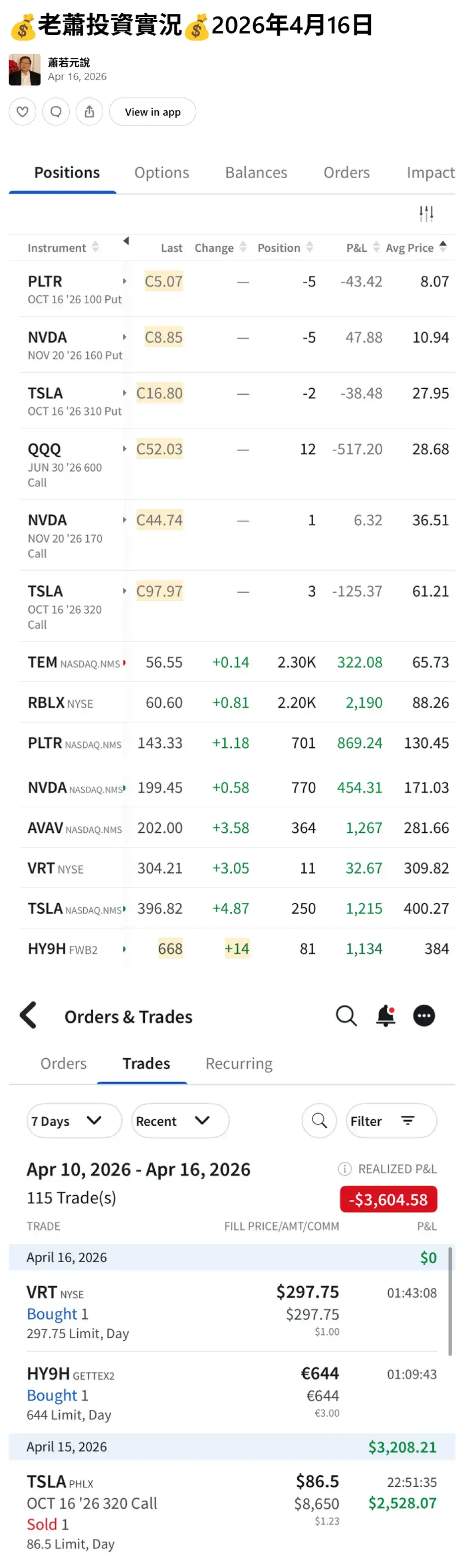The height and width of the screenshot is (1568, 464).
Task: Go back from Orders & Trades
Action: tap(29, 1015)
